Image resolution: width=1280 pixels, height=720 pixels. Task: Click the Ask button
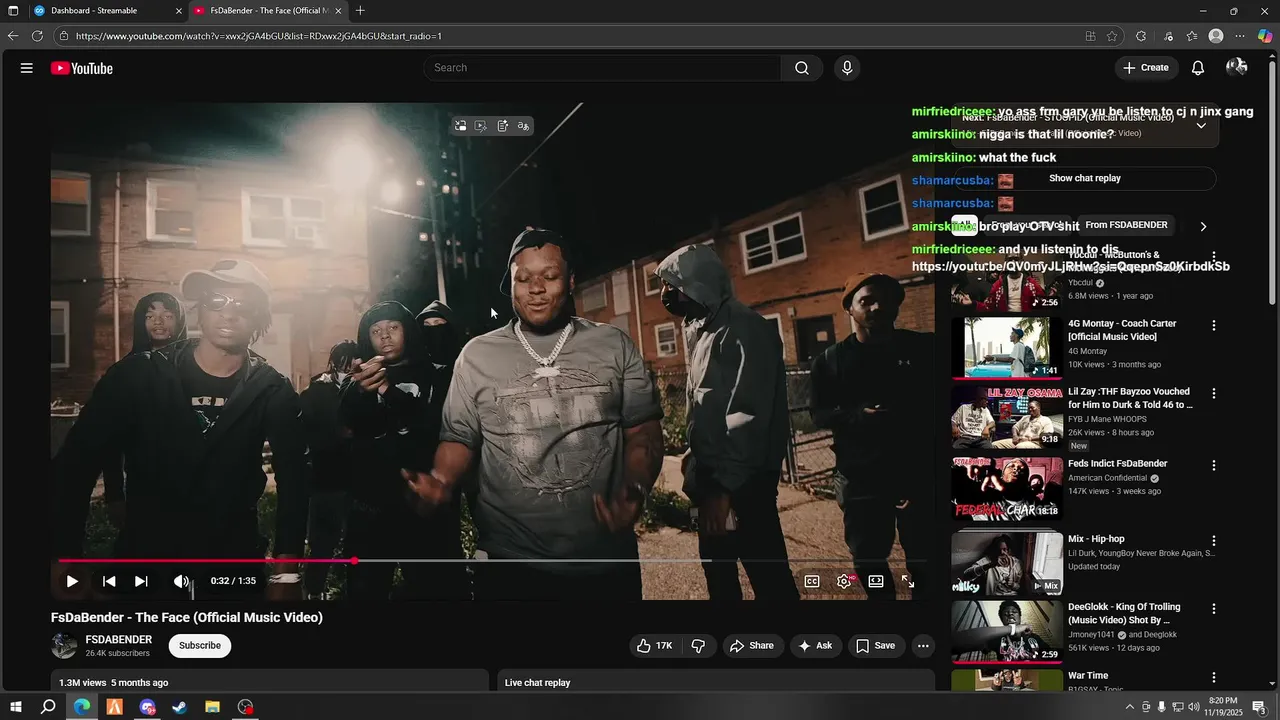coord(815,646)
